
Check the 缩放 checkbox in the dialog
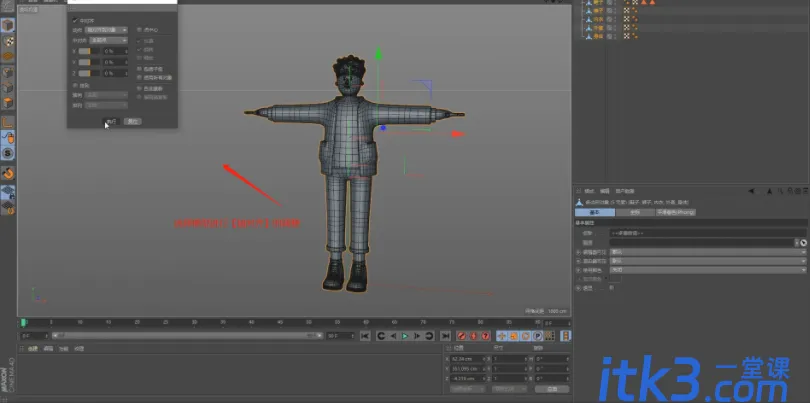[x=139, y=58]
